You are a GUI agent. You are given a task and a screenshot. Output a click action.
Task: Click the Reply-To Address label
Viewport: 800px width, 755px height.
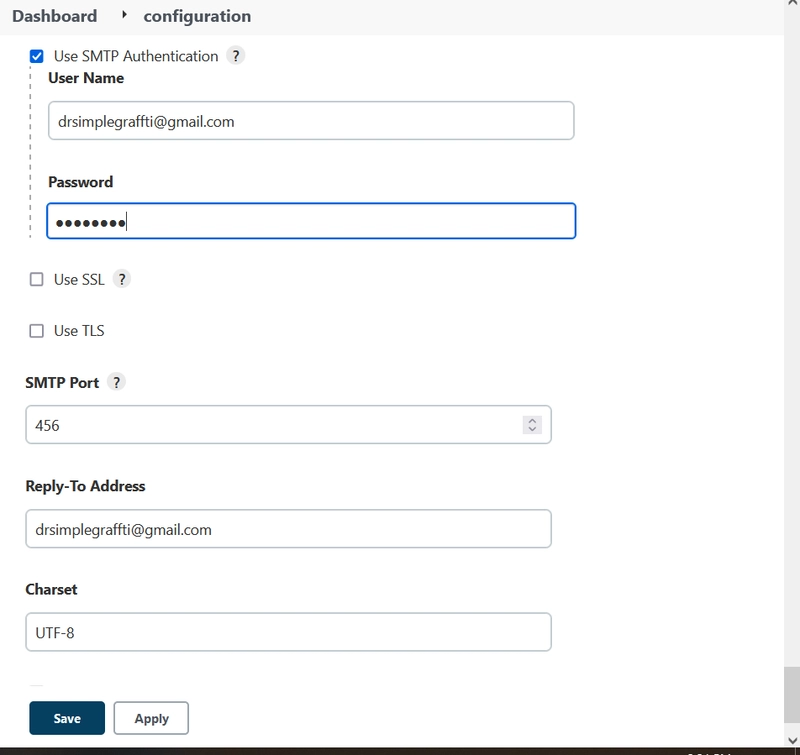click(x=85, y=486)
